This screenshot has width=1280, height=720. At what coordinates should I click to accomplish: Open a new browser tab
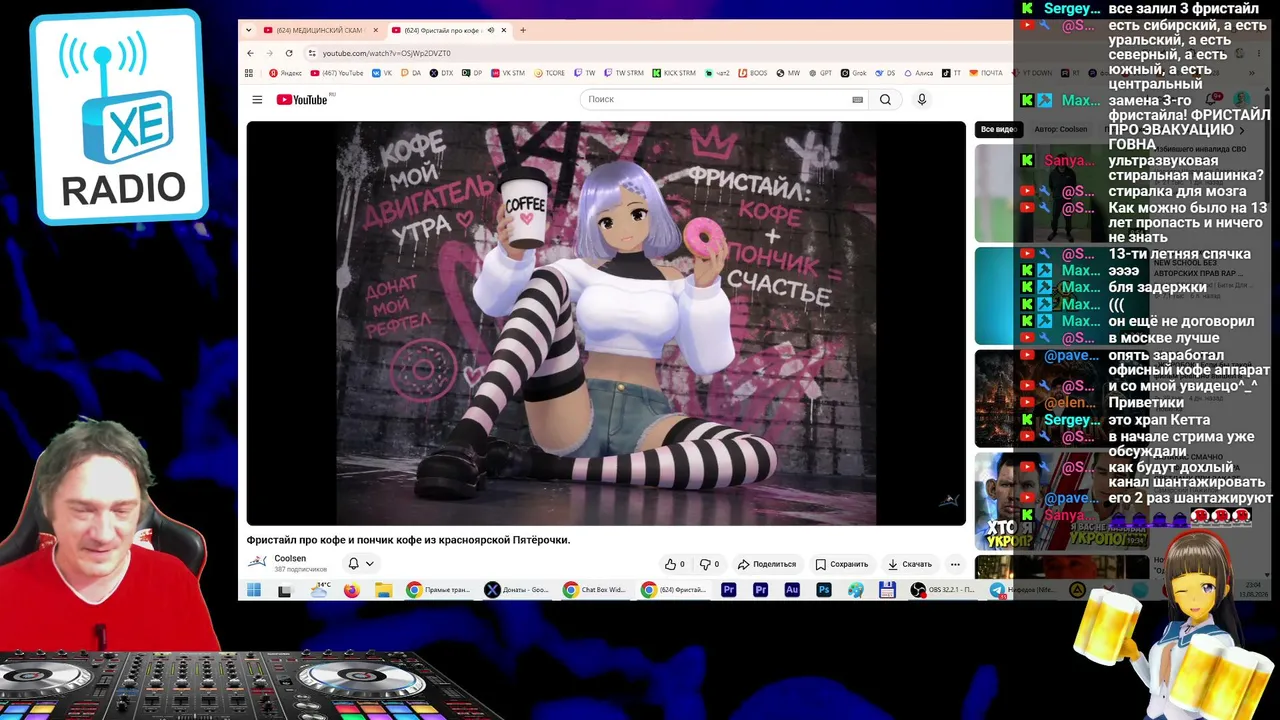[523, 30]
